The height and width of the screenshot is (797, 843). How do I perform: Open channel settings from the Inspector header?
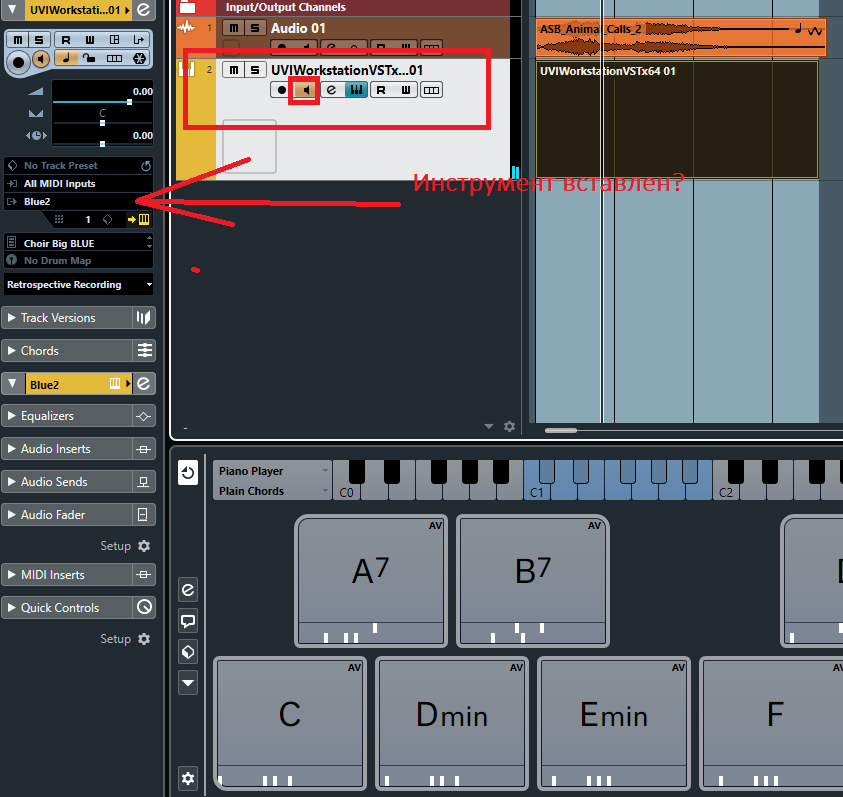pyautogui.click(x=144, y=10)
